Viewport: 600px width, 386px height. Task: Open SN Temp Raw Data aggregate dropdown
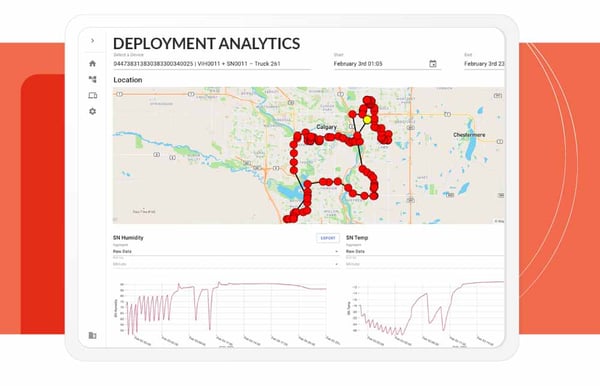click(425, 251)
